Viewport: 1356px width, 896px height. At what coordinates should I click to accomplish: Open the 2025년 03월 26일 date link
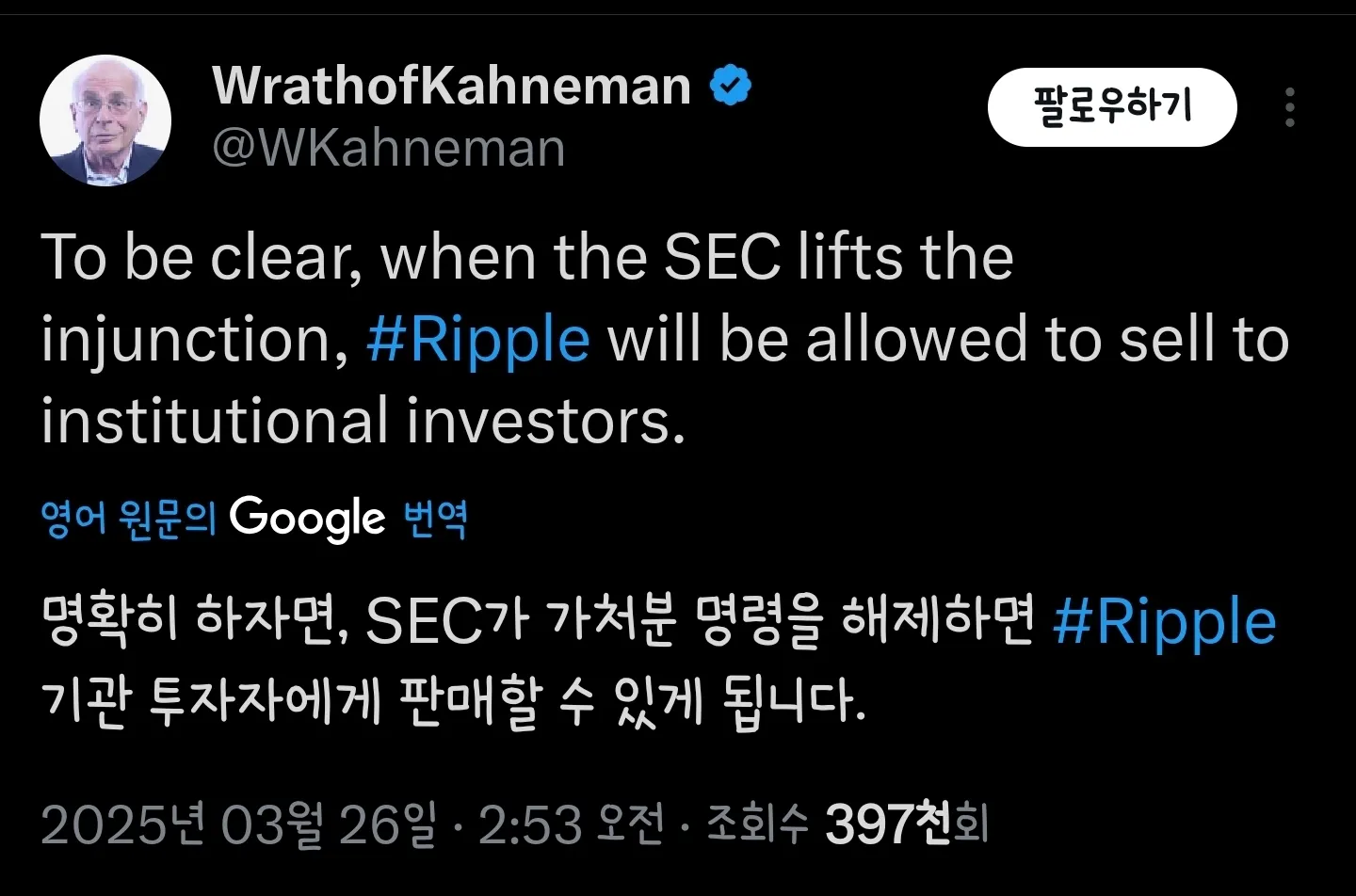click(x=238, y=824)
